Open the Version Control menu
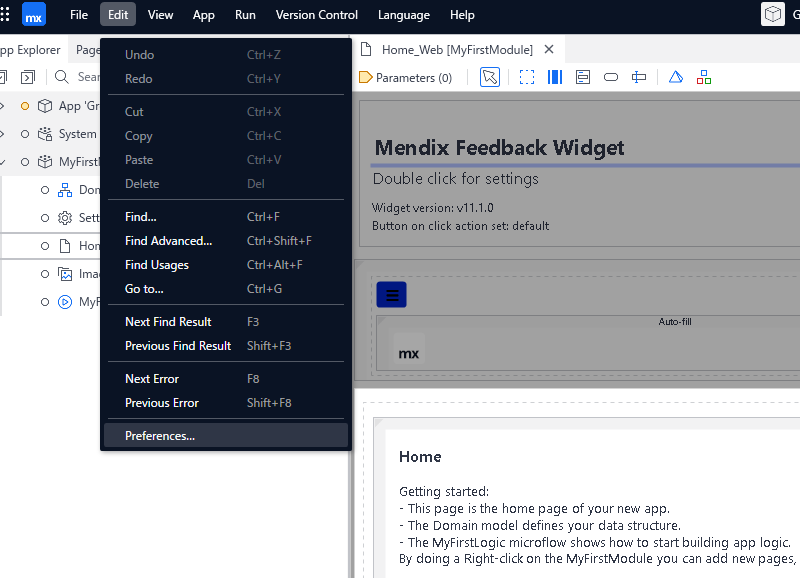800x578 pixels. pos(316,14)
